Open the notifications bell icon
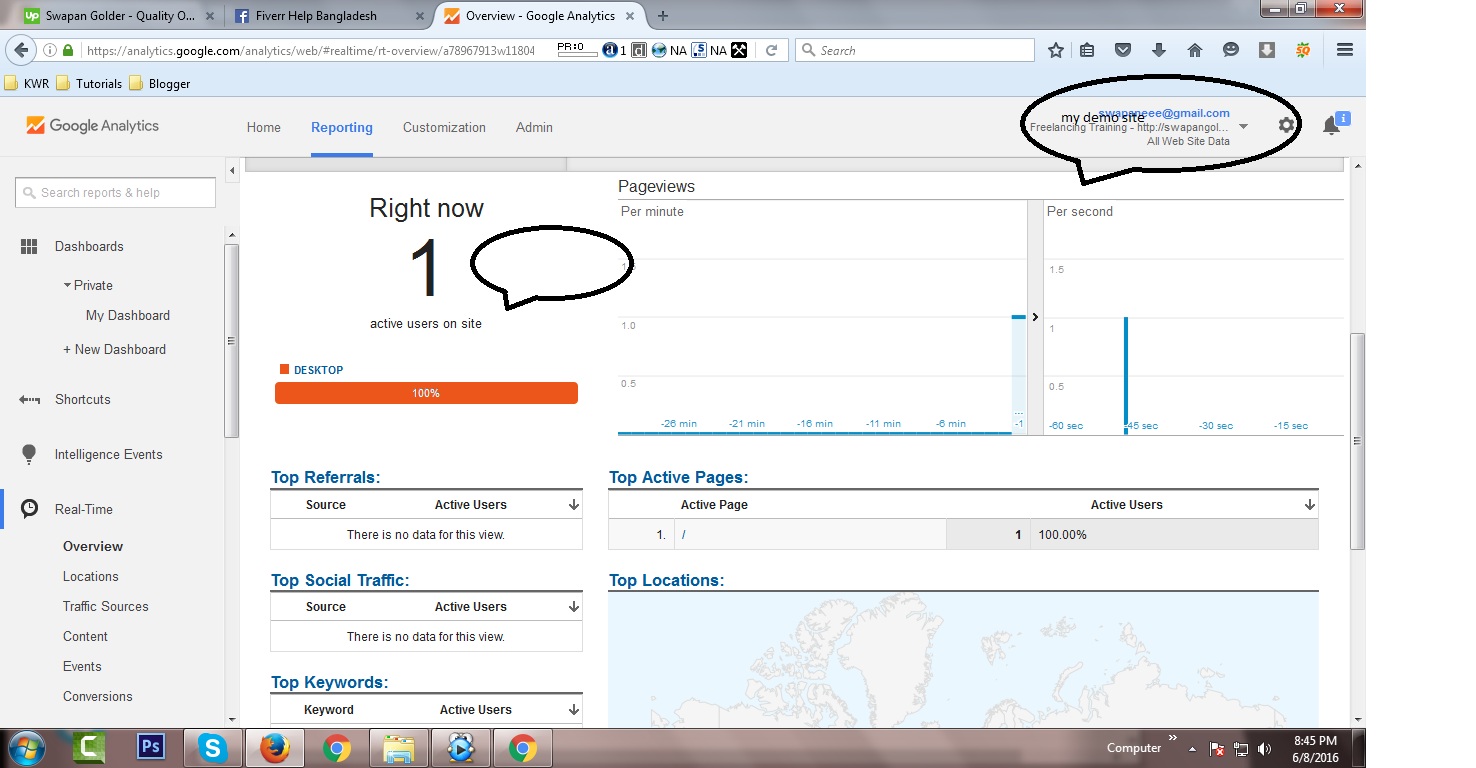The width and height of the screenshot is (1476, 768). click(1331, 126)
